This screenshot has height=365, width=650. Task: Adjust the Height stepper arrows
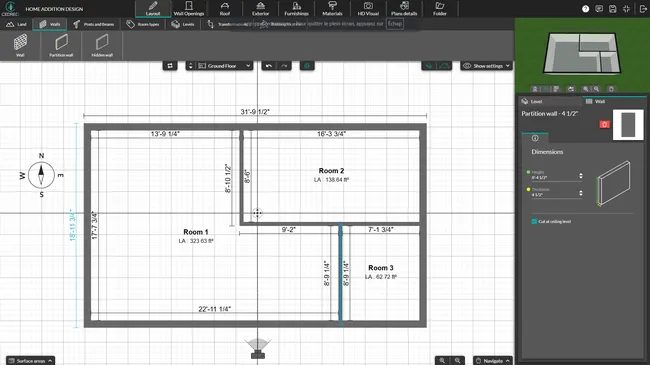point(581,176)
